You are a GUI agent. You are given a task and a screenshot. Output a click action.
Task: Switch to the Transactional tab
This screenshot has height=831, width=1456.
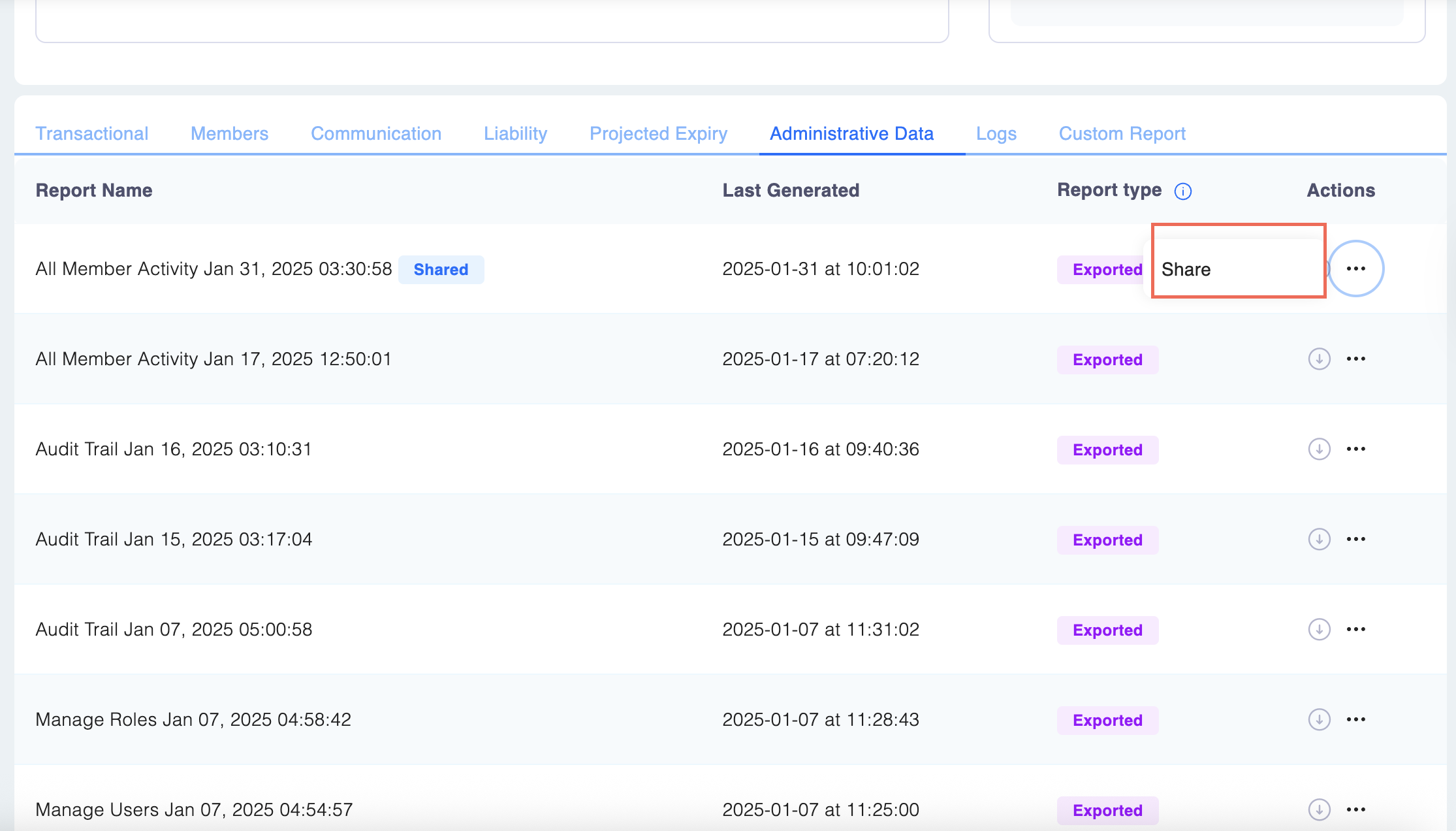point(92,134)
